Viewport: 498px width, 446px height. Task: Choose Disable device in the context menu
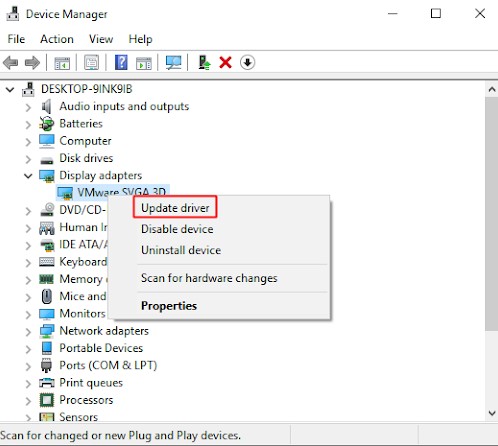point(177,229)
